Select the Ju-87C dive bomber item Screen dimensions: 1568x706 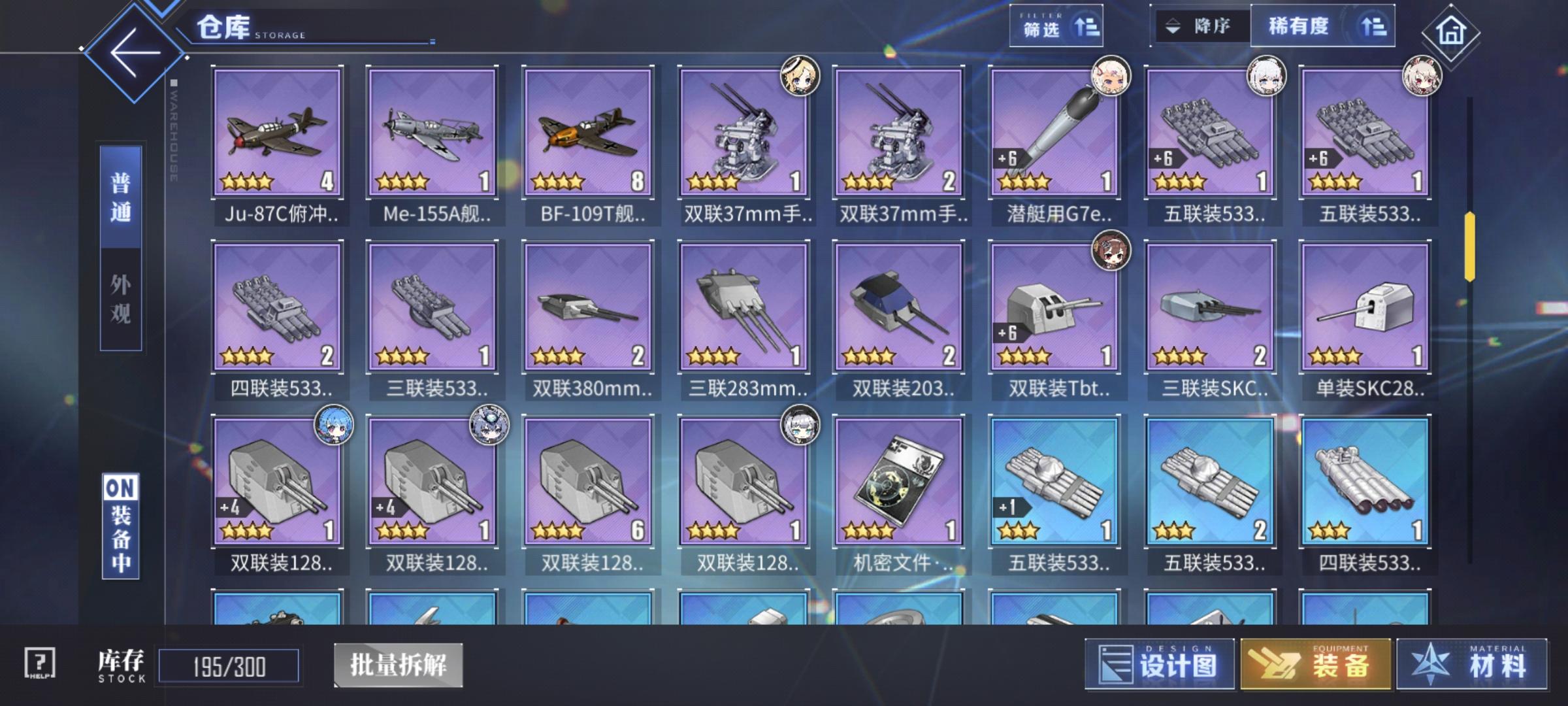(x=278, y=146)
